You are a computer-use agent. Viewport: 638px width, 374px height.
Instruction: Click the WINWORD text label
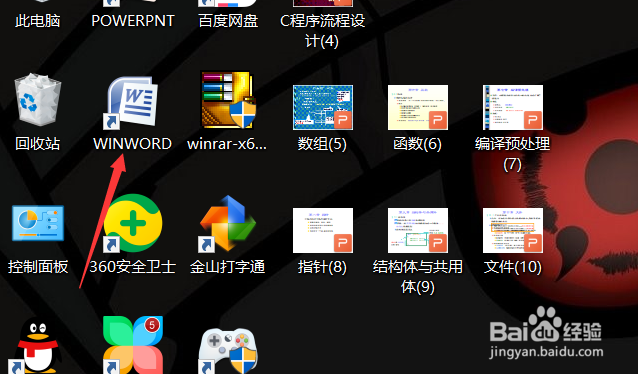point(133,144)
